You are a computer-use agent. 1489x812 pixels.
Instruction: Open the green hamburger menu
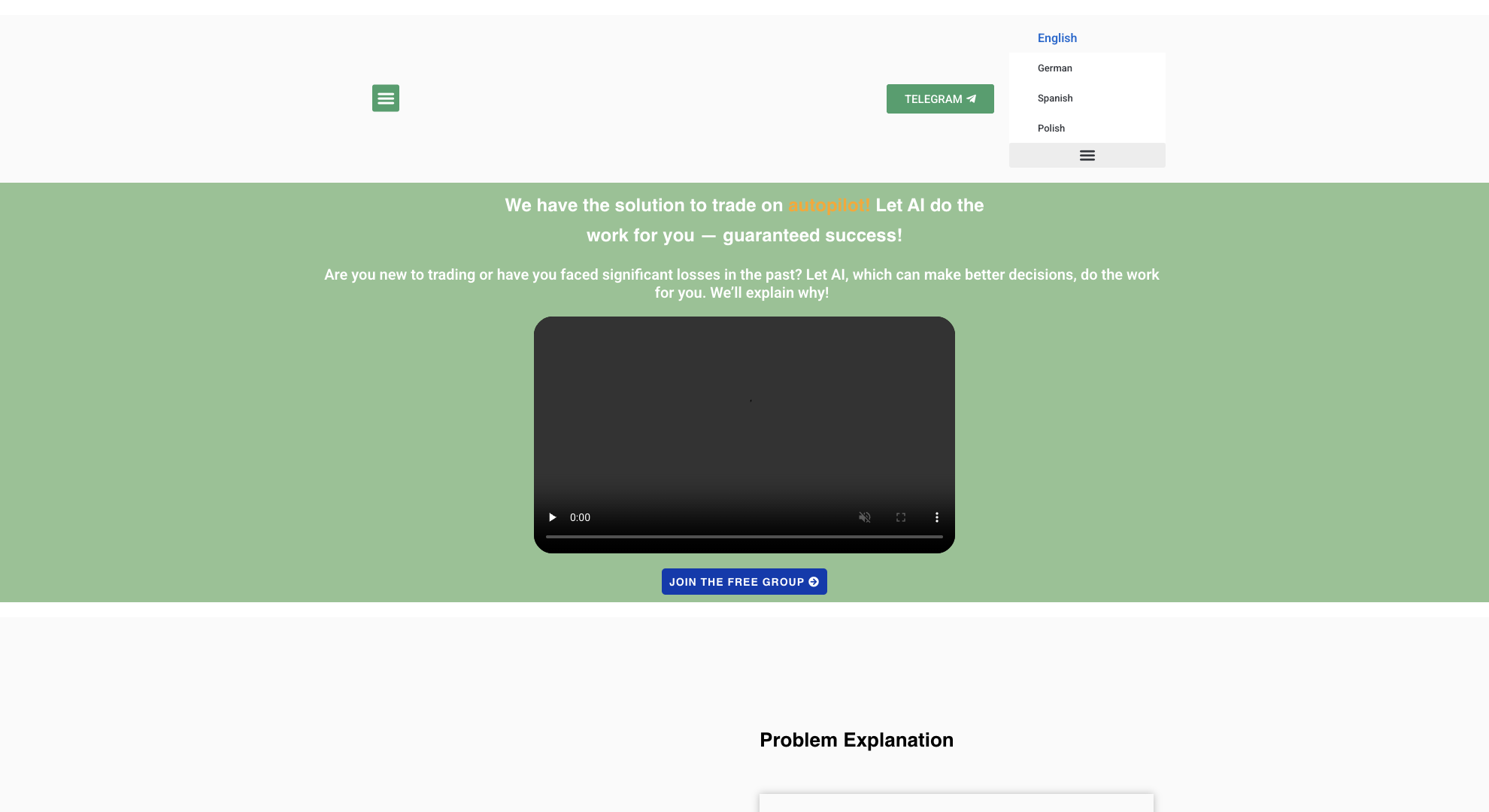click(x=385, y=98)
